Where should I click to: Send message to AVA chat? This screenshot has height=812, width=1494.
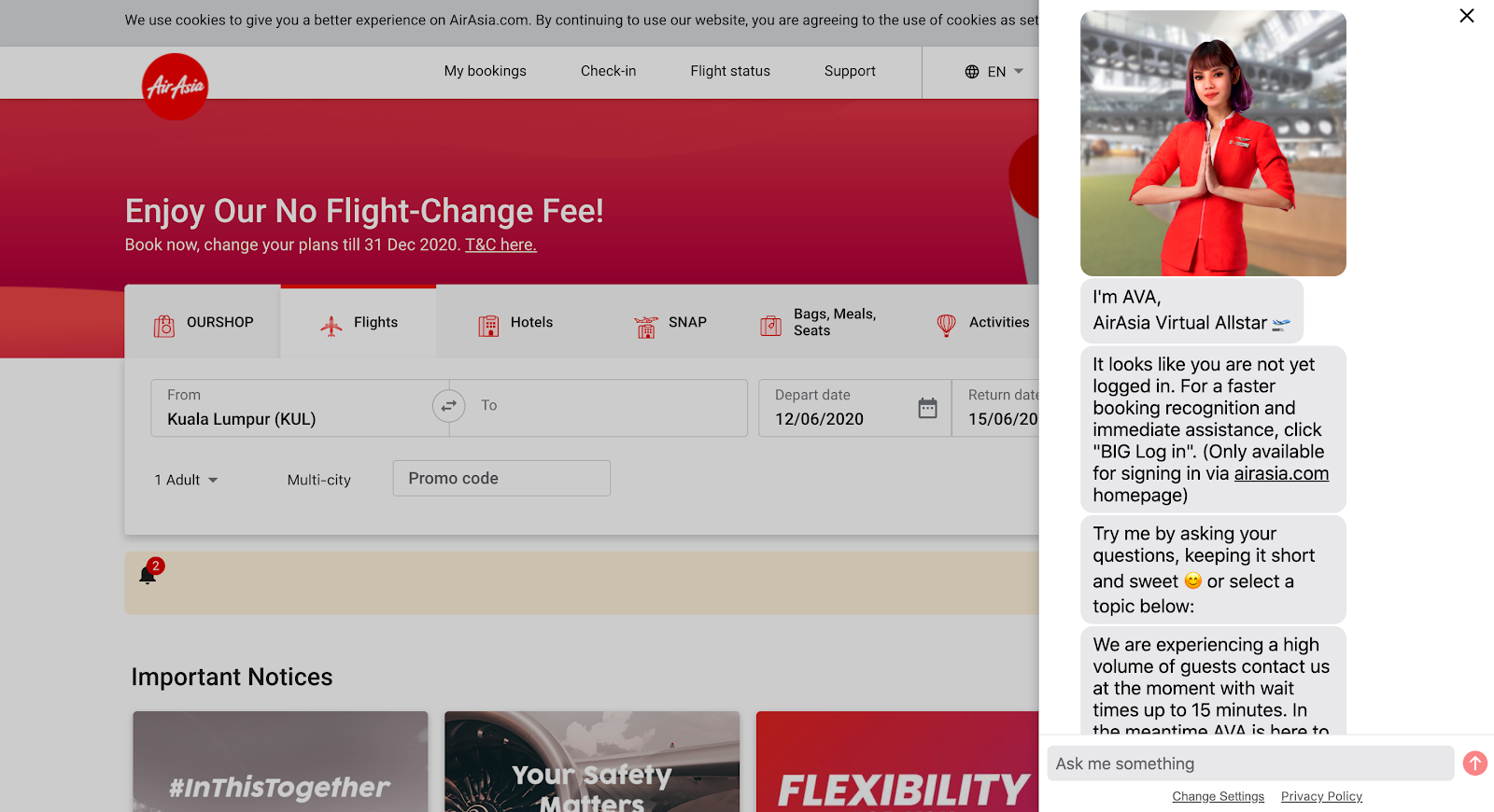click(x=1475, y=763)
